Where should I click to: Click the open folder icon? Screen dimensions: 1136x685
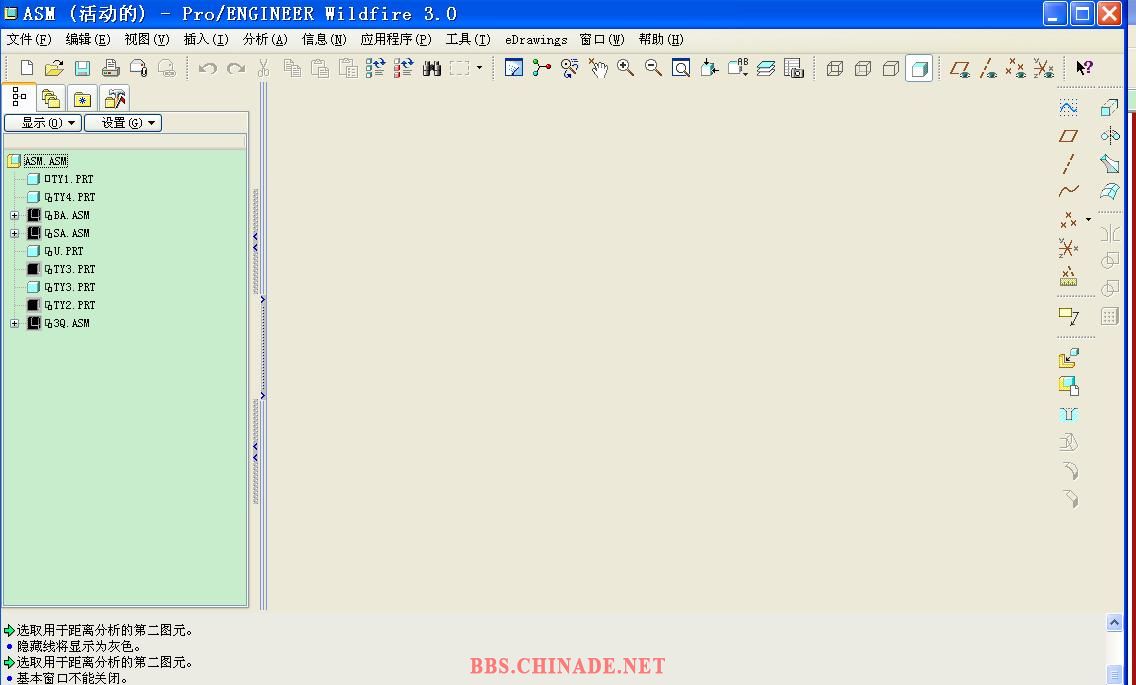pos(54,68)
